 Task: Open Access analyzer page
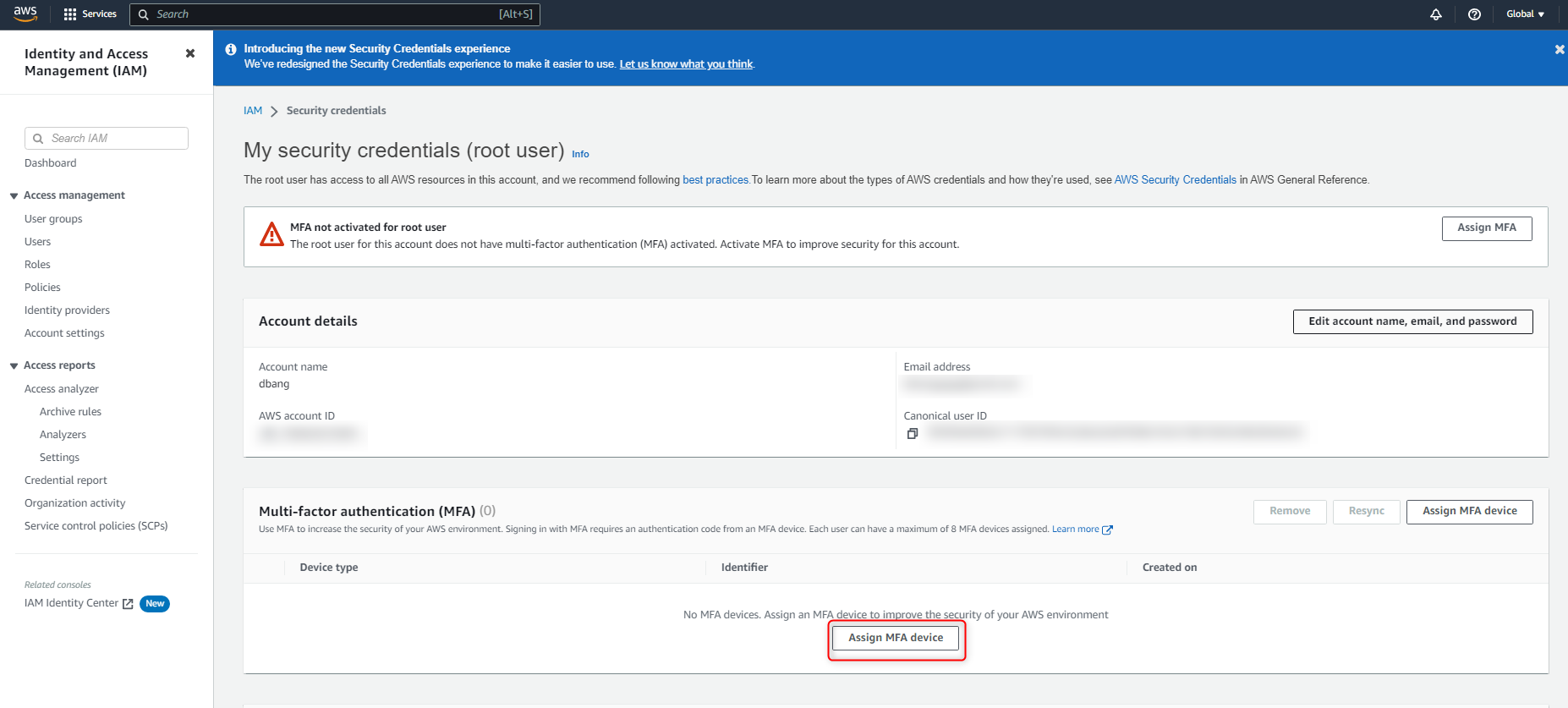click(x=61, y=389)
